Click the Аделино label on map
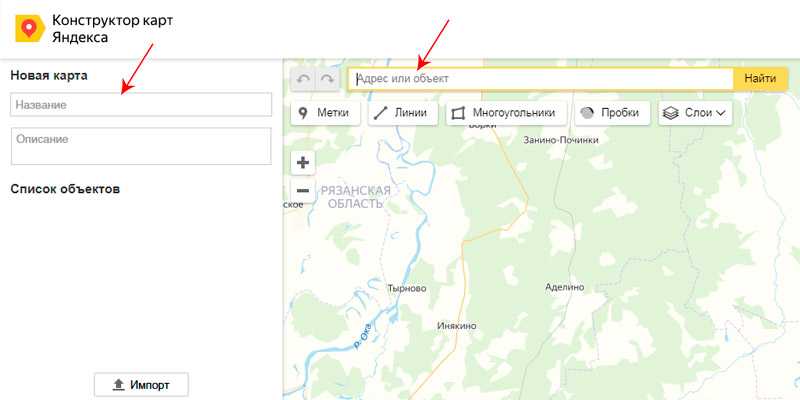Viewport: 800px width, 400px height. pos(564,287)
